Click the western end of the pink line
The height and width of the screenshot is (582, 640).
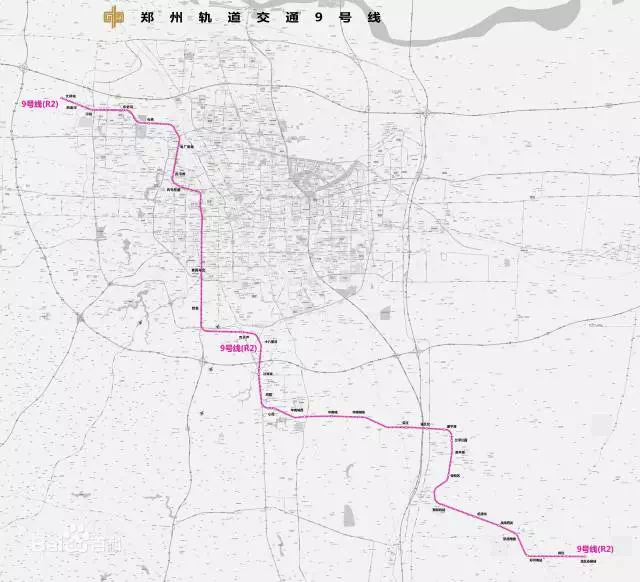pos(62,98)
